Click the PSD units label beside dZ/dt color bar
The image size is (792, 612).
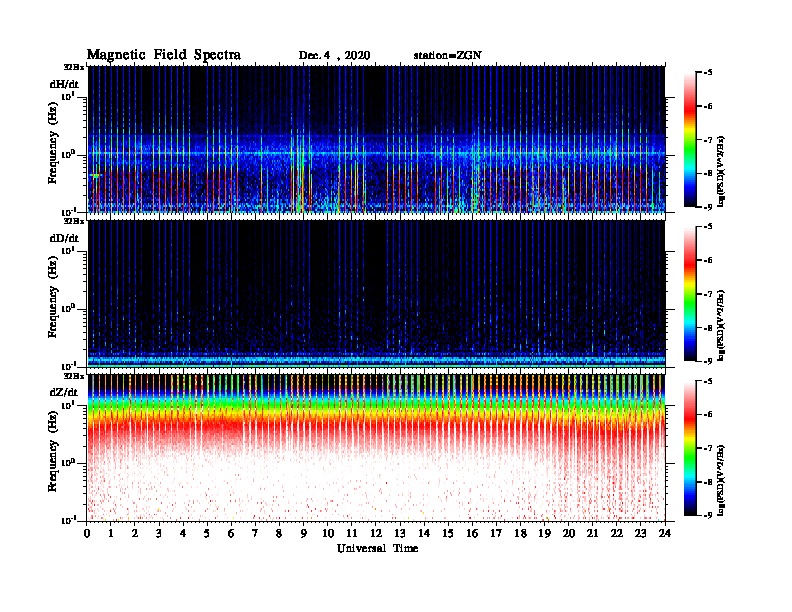(721, 480)
